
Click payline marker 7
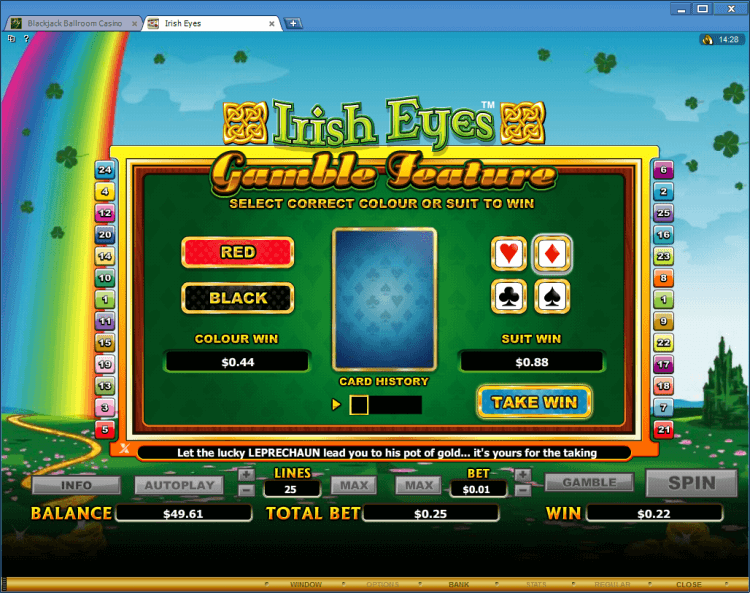pyautogui.click(x=663, y=407)
